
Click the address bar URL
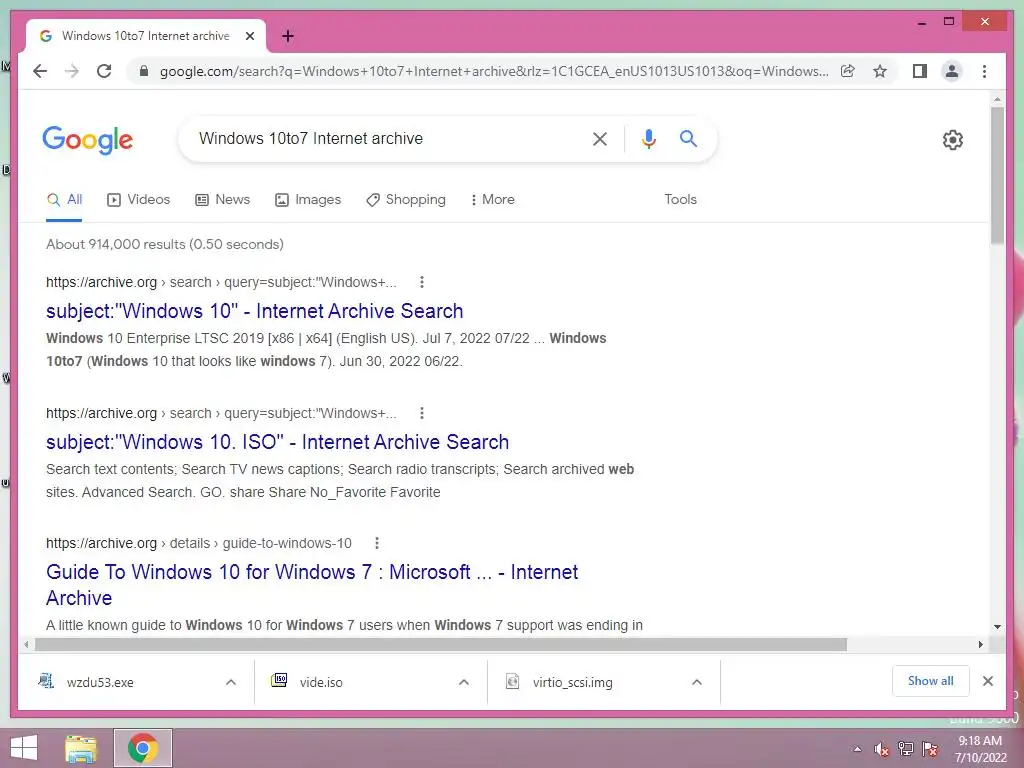click(x=494, y=71)
